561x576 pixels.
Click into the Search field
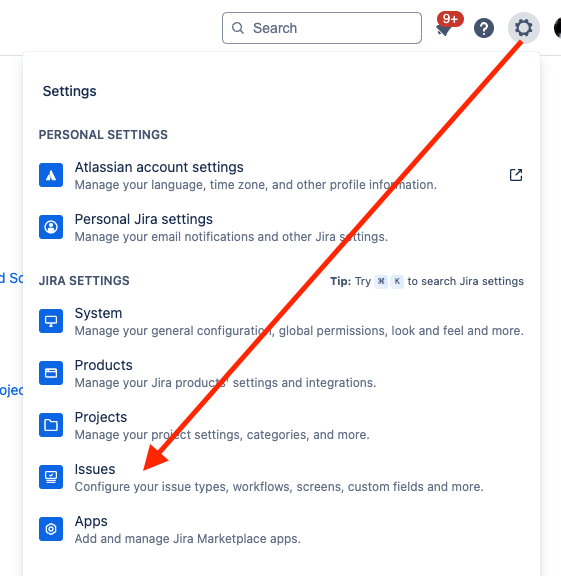click(322, 28)
